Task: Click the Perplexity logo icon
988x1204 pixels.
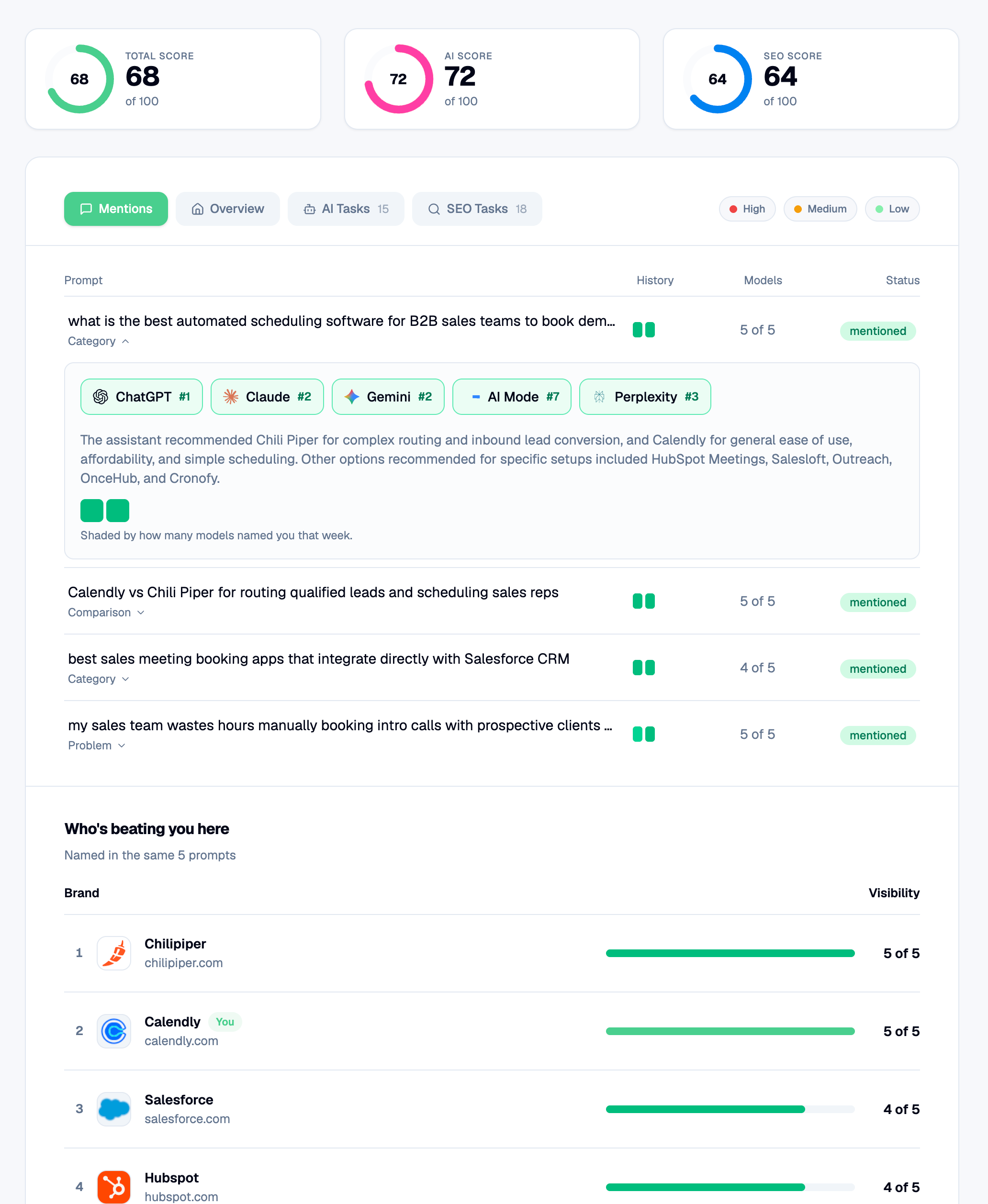Action: (x=599, y=397)
